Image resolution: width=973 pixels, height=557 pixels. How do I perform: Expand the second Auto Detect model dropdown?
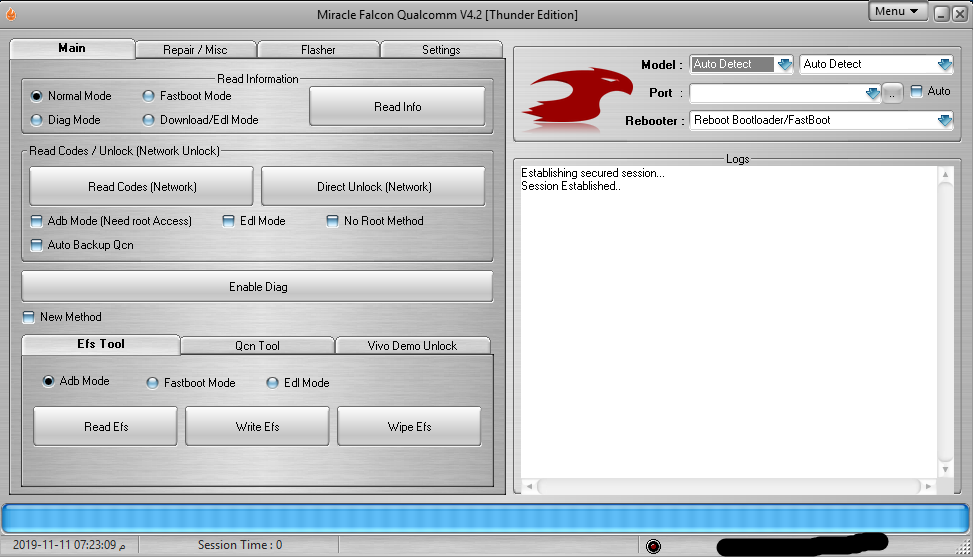click(x=944, y=65)
